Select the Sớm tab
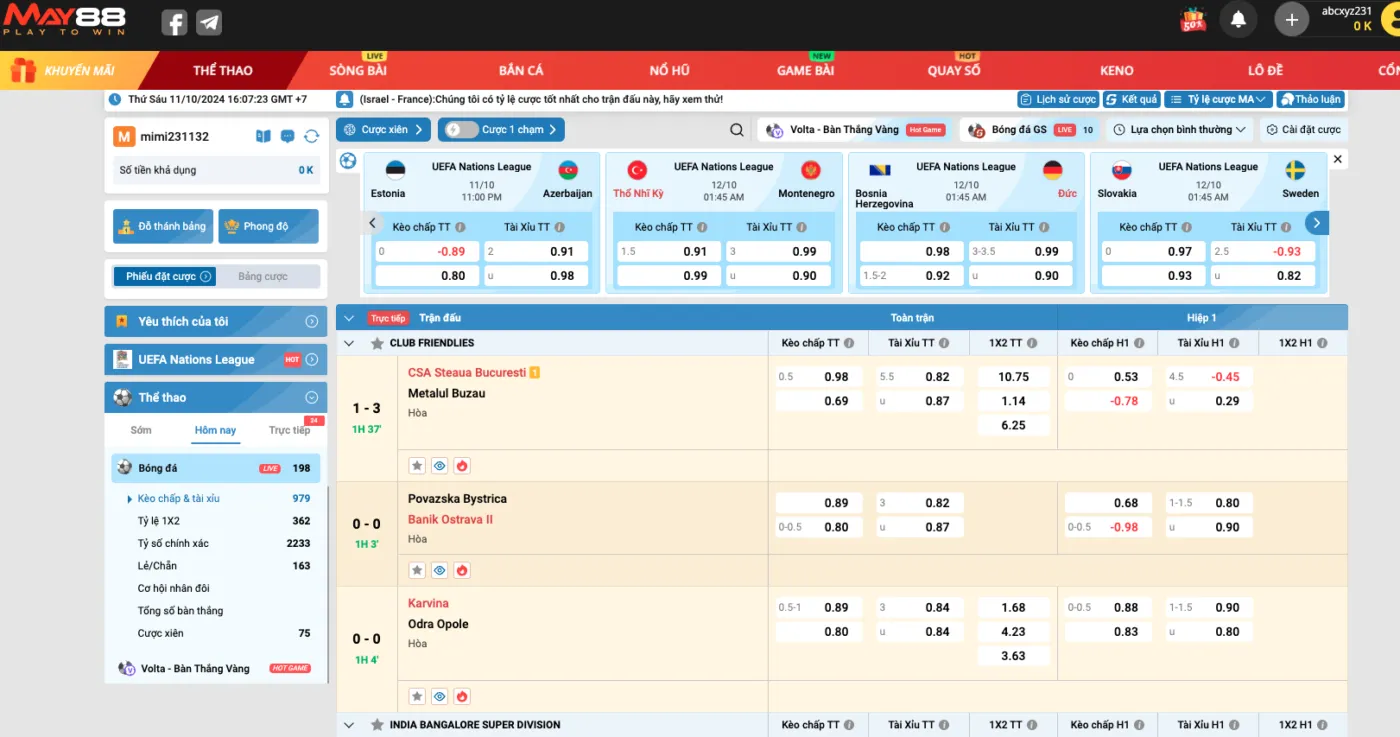Image resolution: width=1400 pixels, height=737 pixels. (x=141, y=430)
